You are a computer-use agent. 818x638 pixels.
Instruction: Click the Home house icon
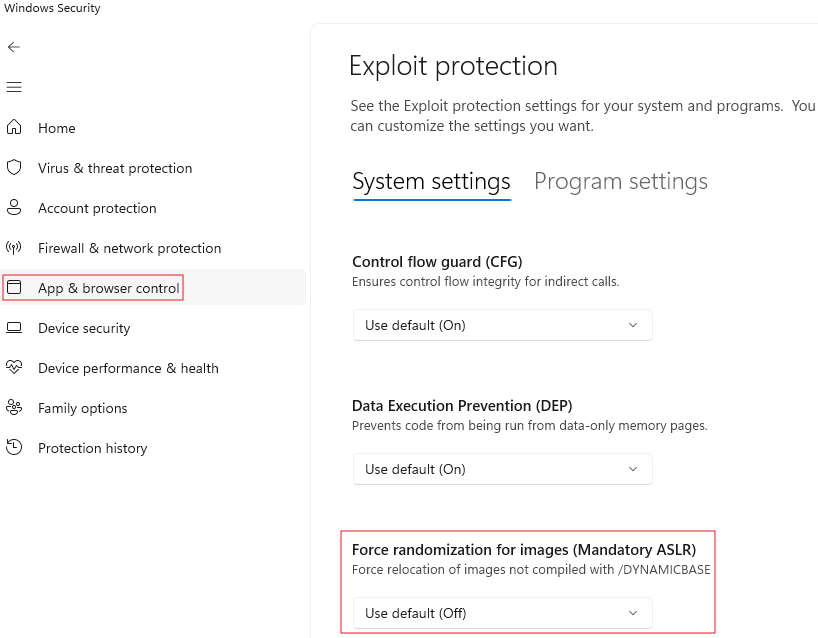coord(14,128)
